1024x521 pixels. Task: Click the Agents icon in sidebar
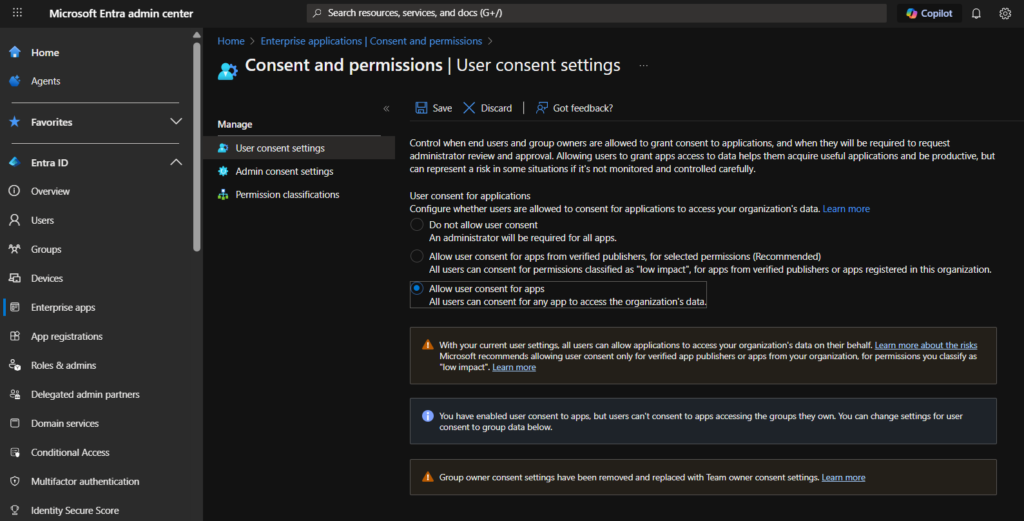(x=14, y=81)
